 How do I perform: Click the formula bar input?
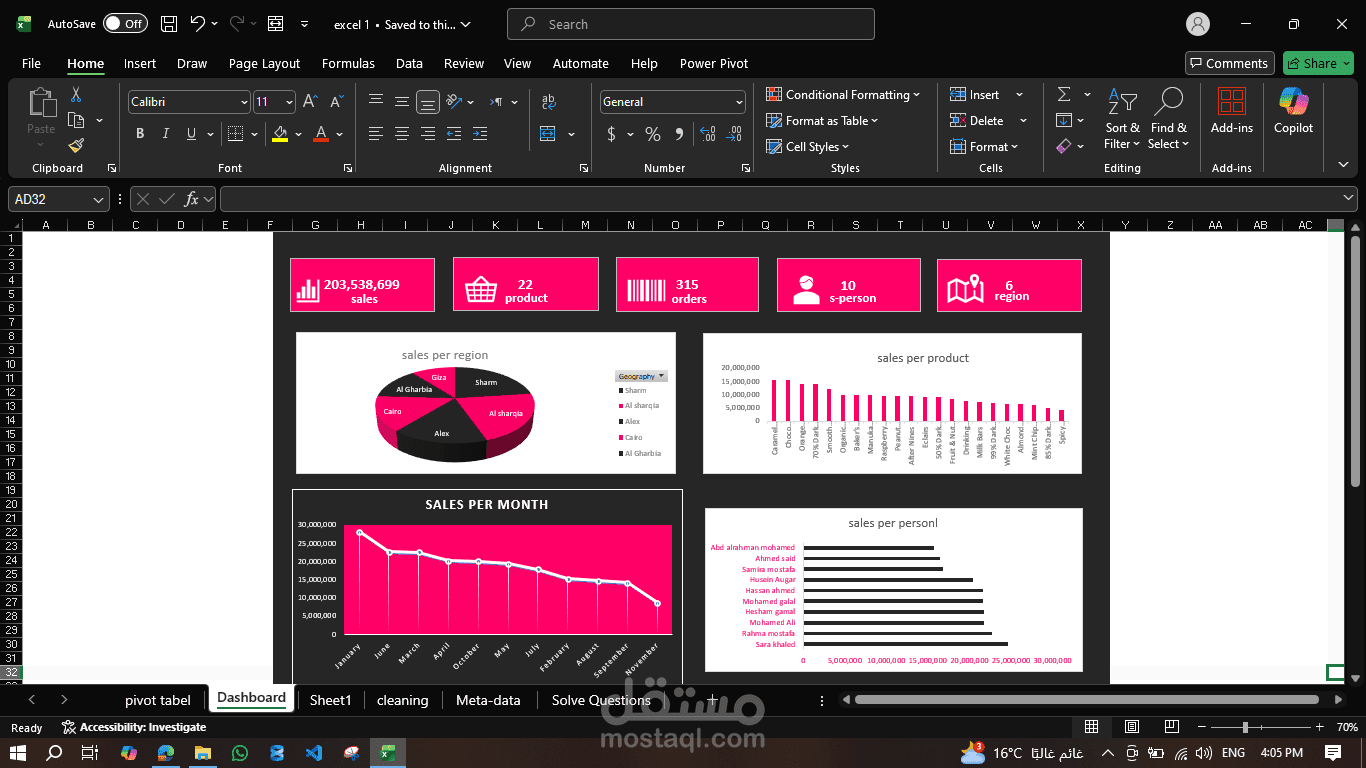point(788,199)
